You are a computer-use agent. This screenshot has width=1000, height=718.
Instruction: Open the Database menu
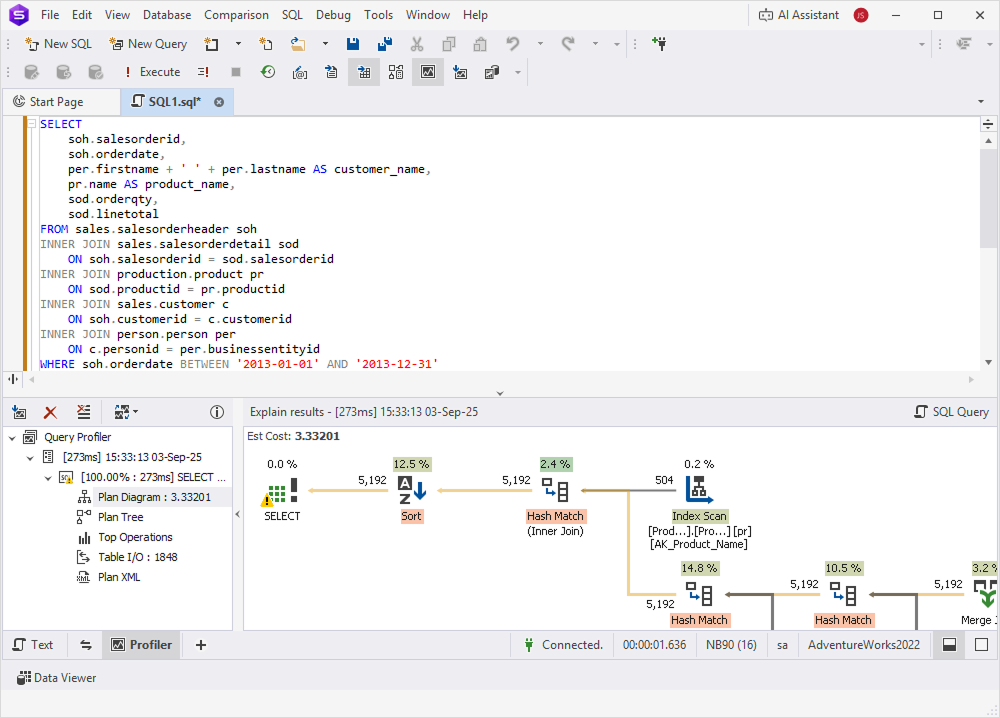coord(166,15)
